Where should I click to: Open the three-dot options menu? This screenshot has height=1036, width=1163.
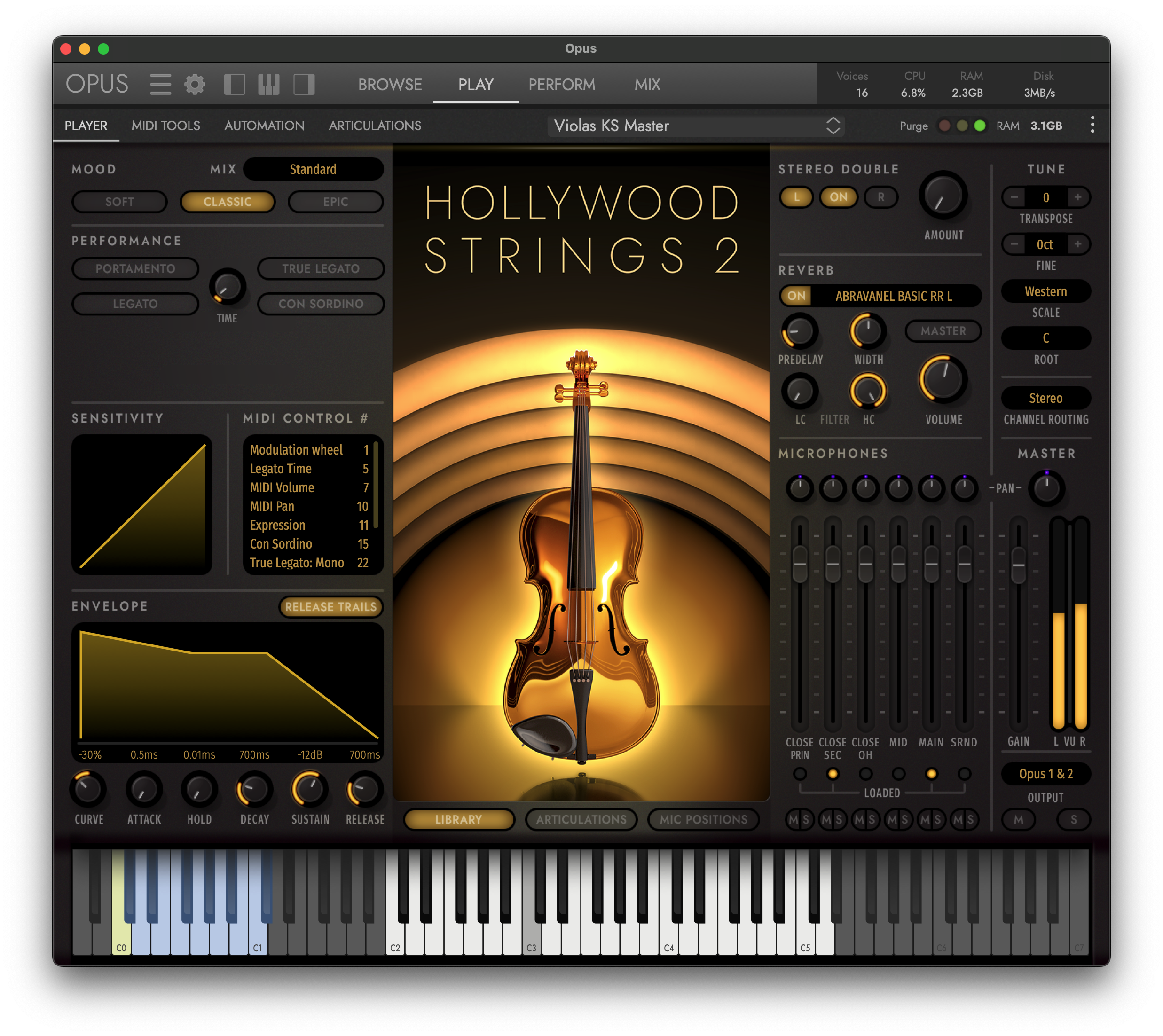(x=1092, y=125)
